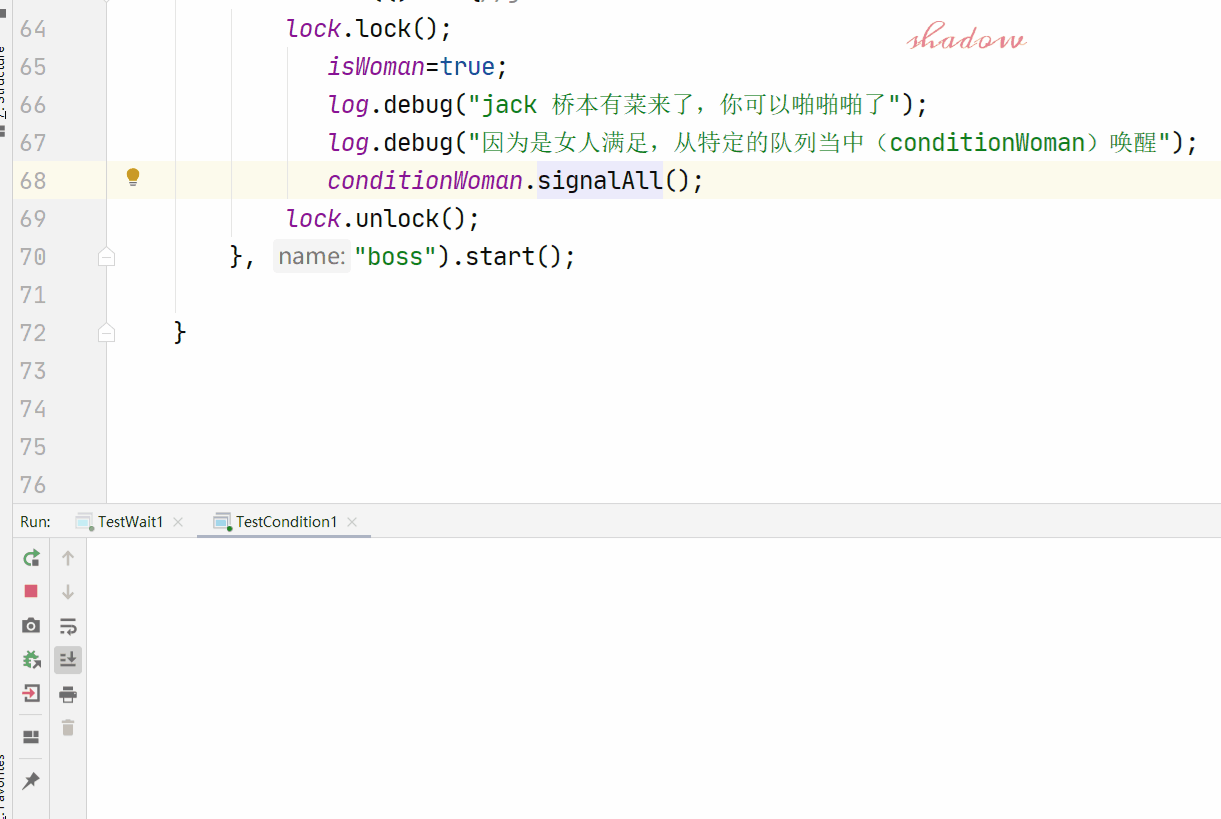Clear all console output with trash icon
Screen dimensions: 1221x819
coord(68,728)
